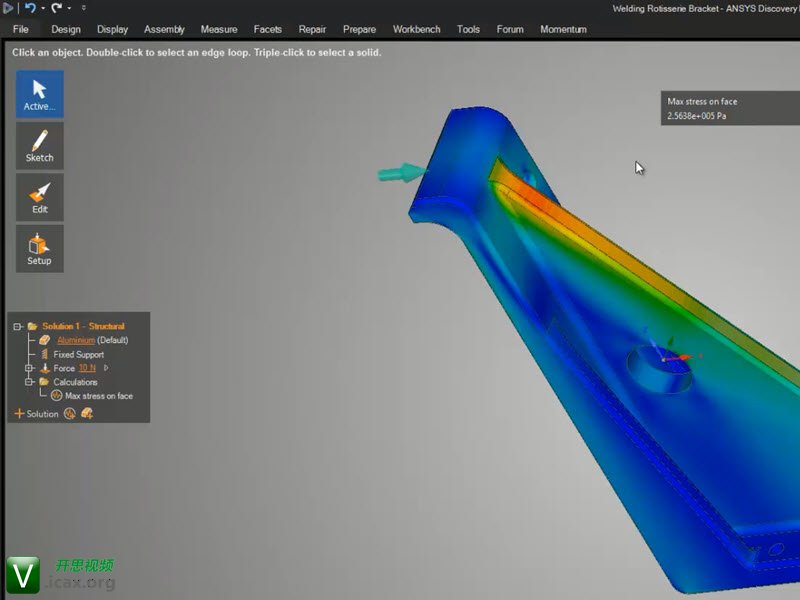Collapse the Calculations tree node
This screenshot has width=800, height=600.
point(30,382)
